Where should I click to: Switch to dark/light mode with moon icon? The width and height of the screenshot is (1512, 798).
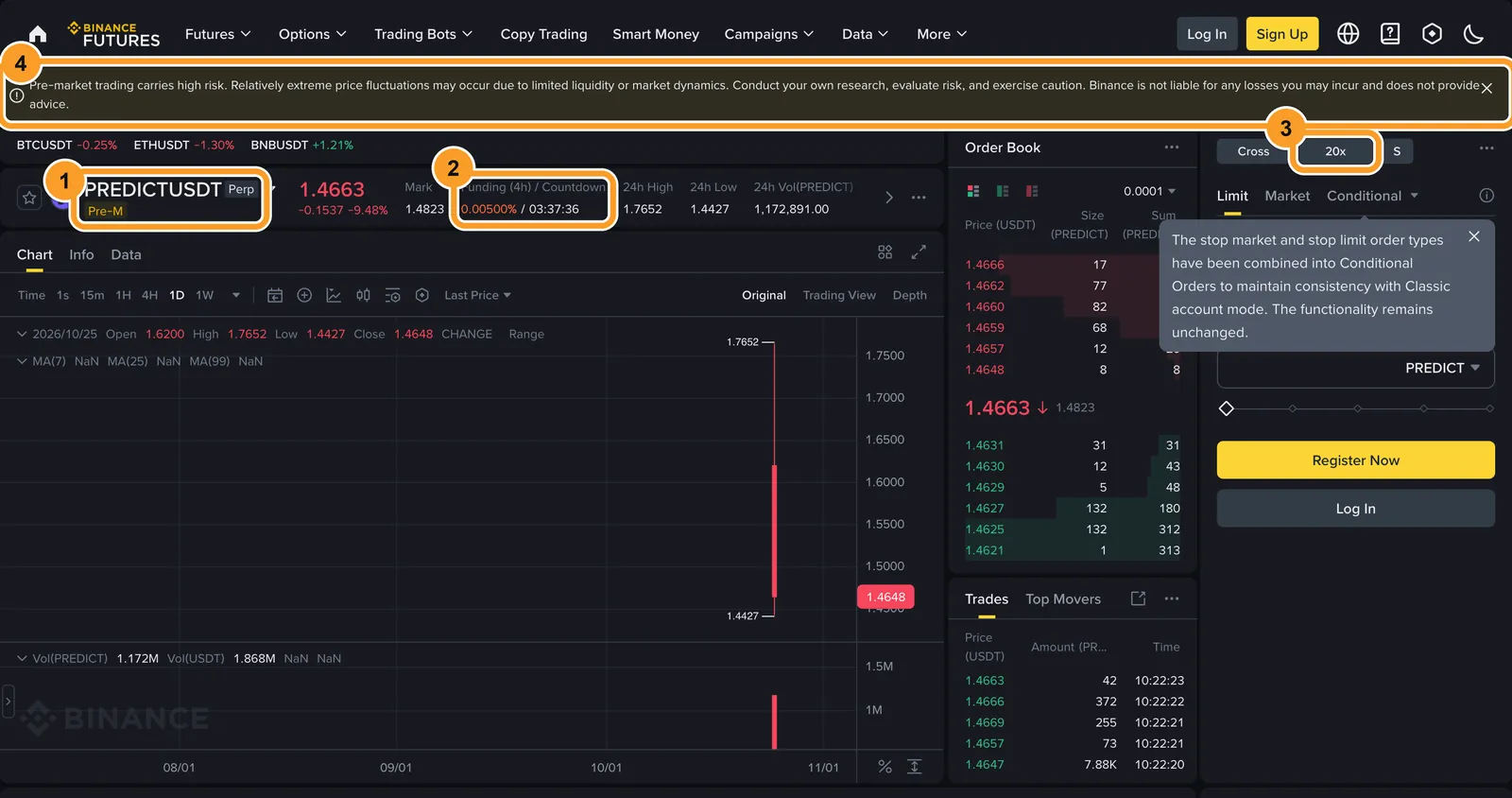pos(1473,34)
